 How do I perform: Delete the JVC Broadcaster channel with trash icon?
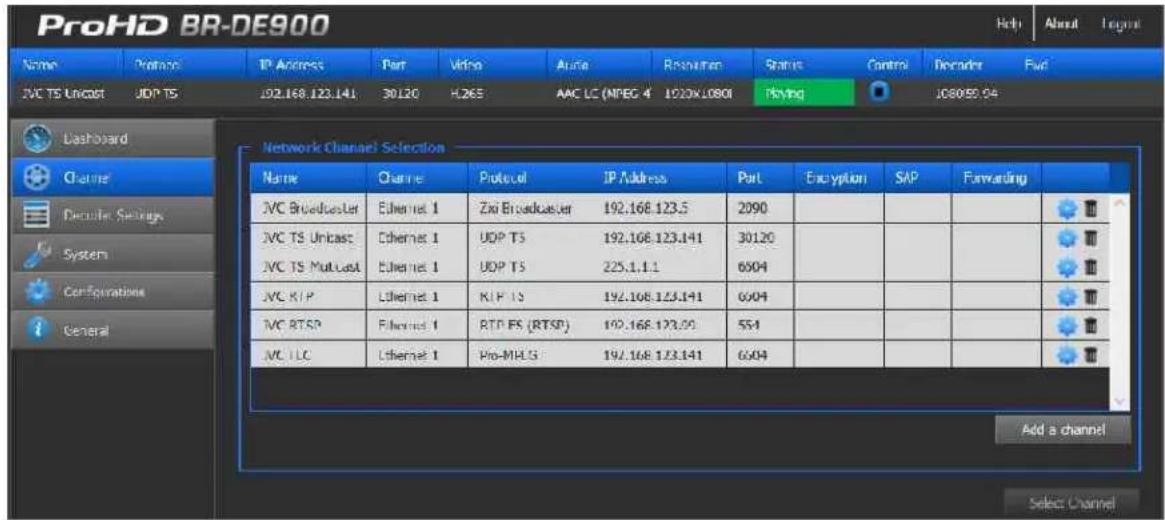(x=1089, y=209)
